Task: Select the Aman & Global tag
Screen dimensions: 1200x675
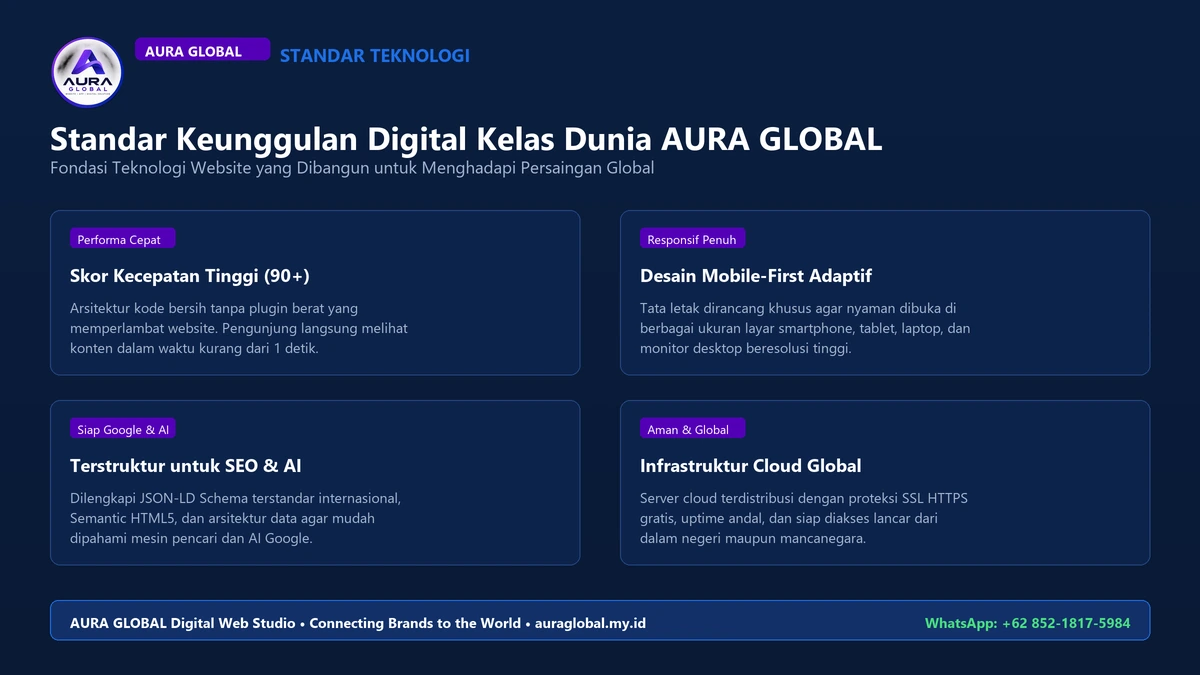Action: click(692, 429)
